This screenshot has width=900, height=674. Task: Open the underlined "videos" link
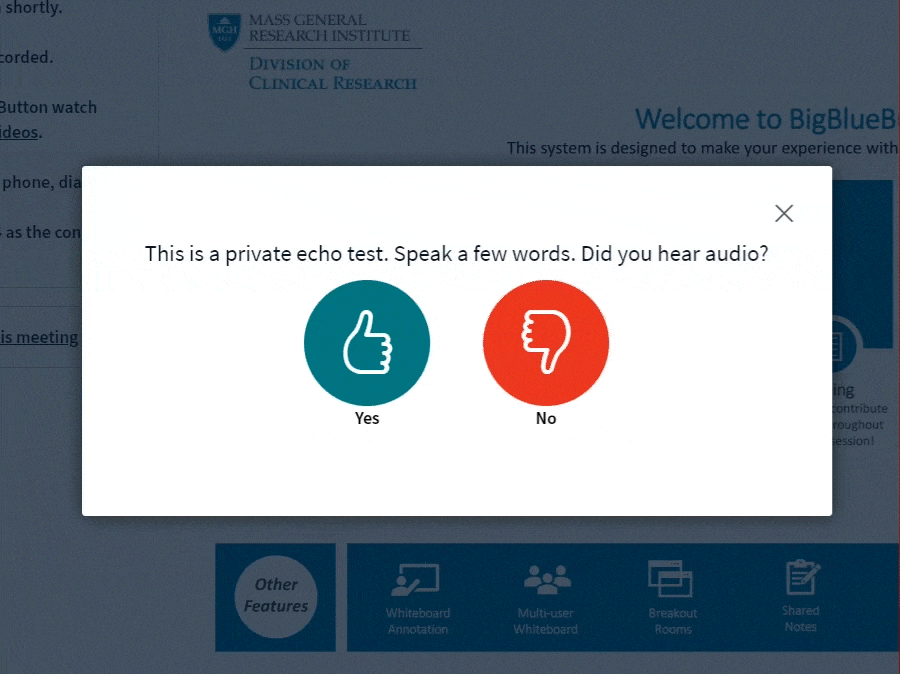[x=20, y=132]
